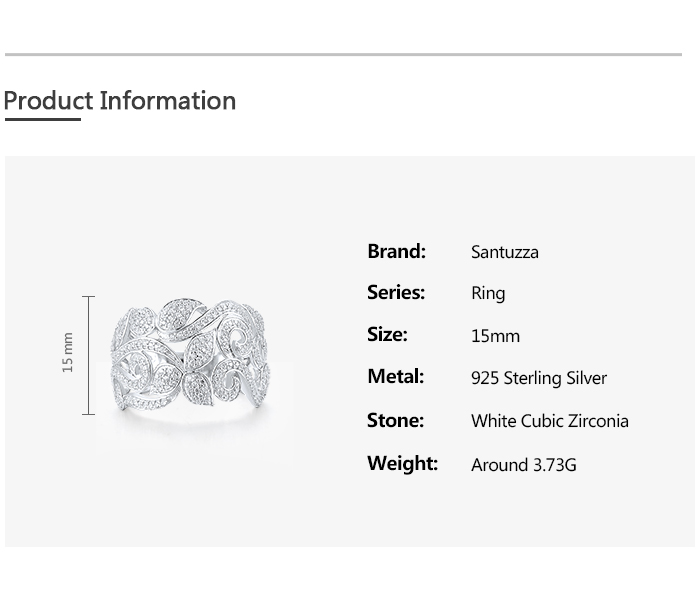Click the Ring series value
Image resolution: width=700 pixels, height=607 pixels.
coord(488,294)
